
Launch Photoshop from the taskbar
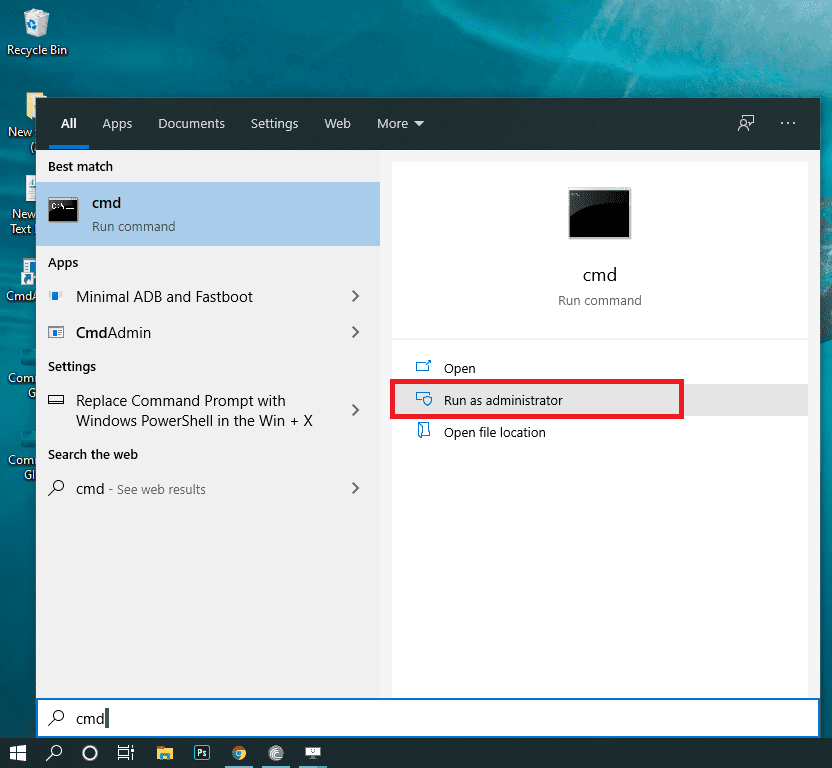tap(202, 752)
